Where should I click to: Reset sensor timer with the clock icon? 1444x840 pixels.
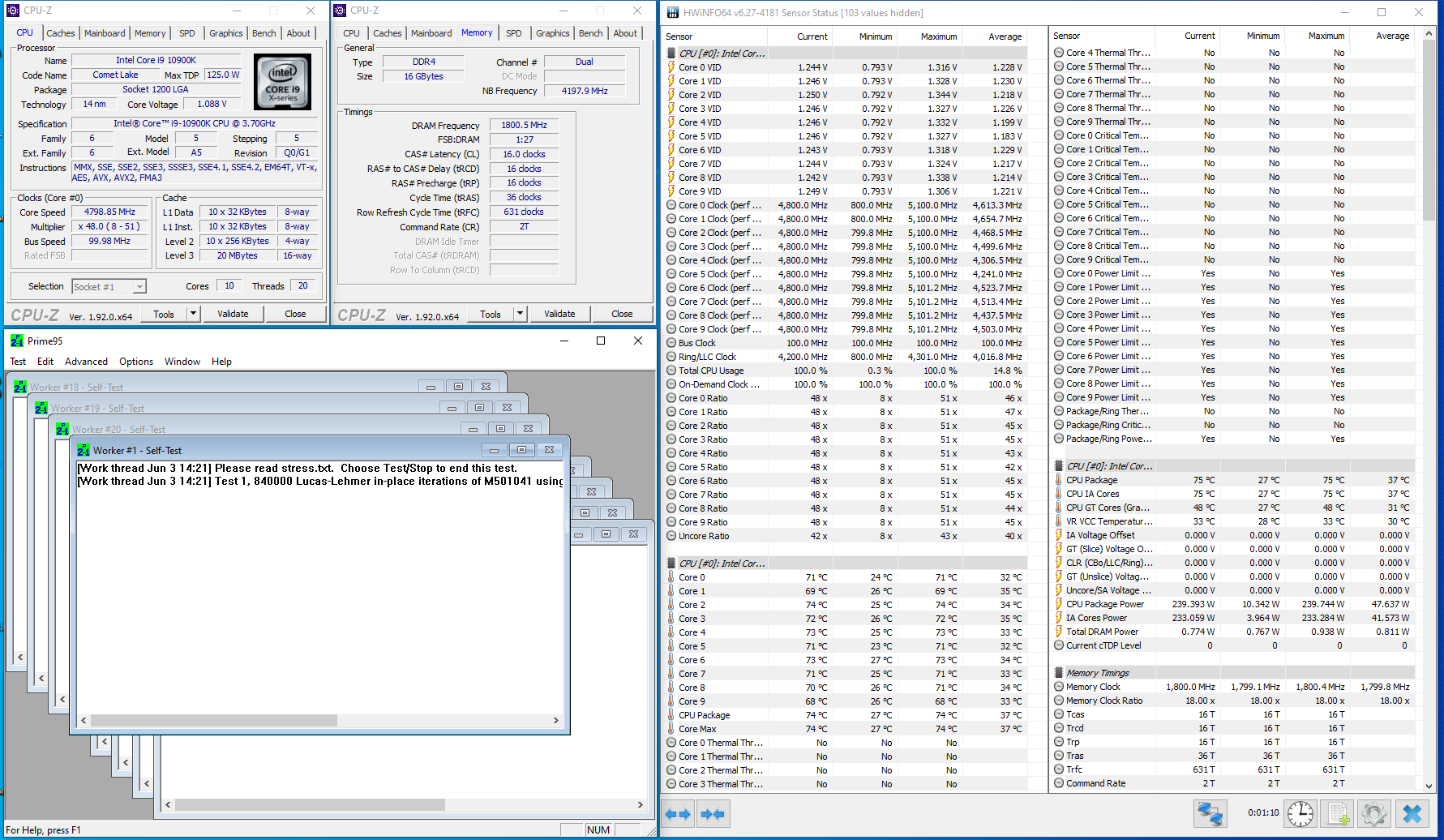point(1300,813)
